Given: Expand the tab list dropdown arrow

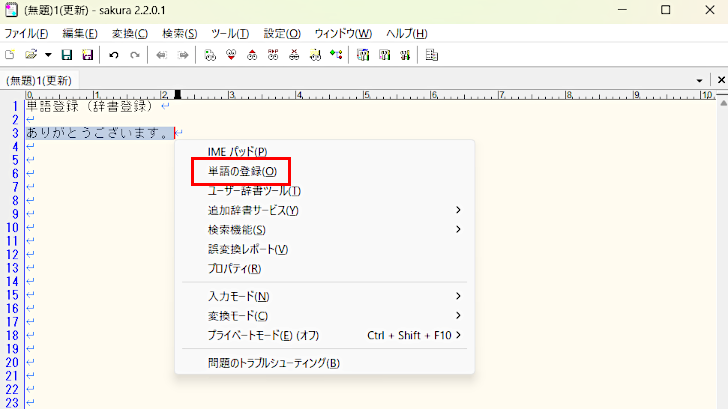Looking at the screenshot, I should click(x=699, y=80).
